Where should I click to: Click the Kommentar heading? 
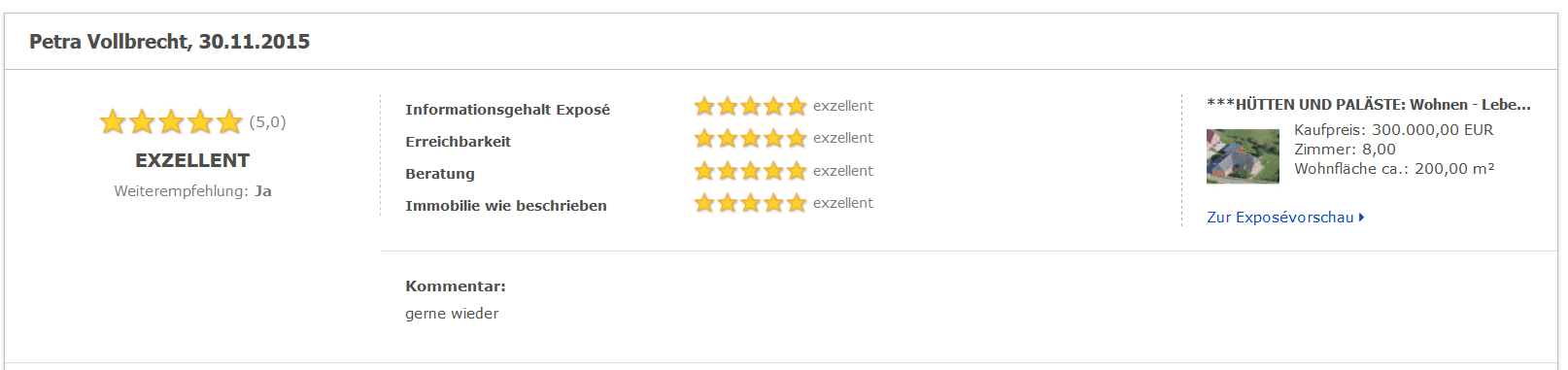click(x=456, y=286)
